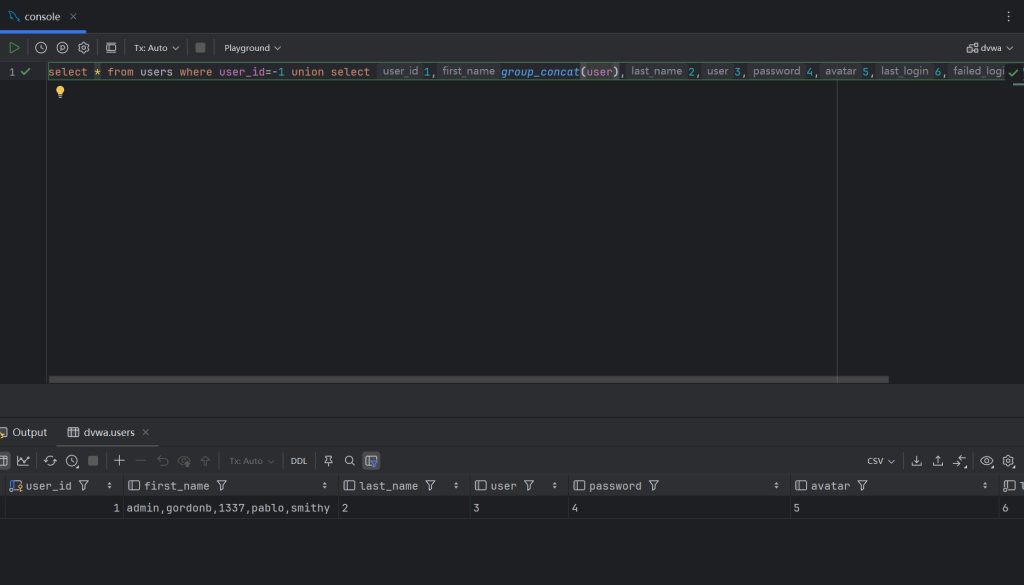The image size is (1024, 585).
Task: Open the eye view-options icon
Action: coord(987,461)
